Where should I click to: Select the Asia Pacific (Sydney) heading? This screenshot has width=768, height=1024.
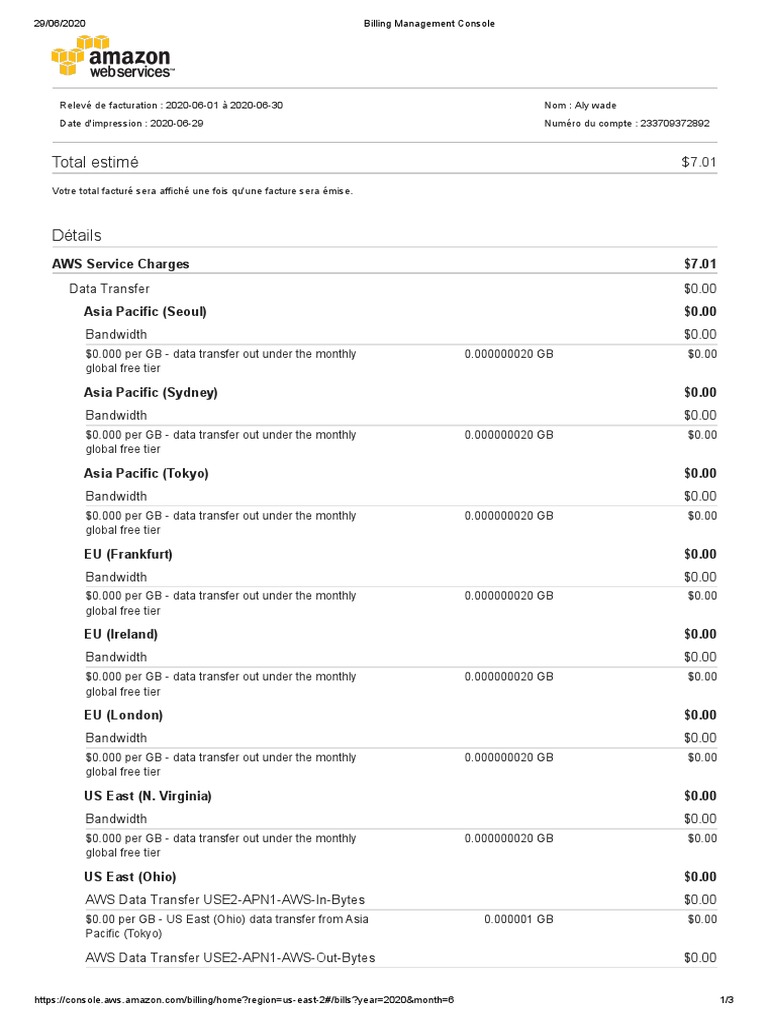point(150,392)
